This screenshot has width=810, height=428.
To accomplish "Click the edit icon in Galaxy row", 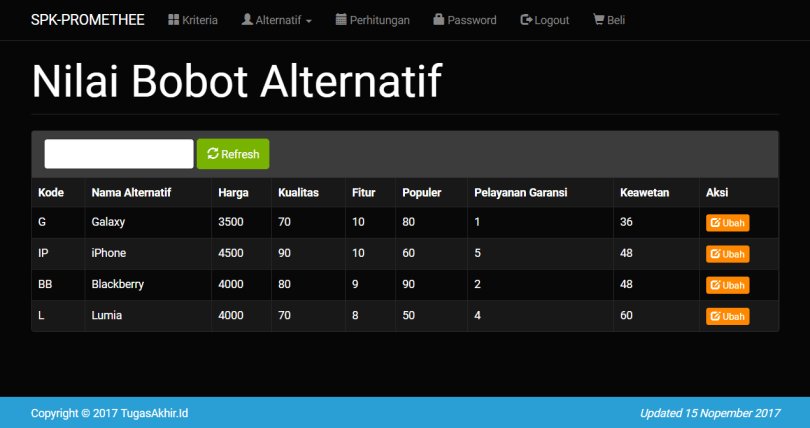I will (715, 223).
